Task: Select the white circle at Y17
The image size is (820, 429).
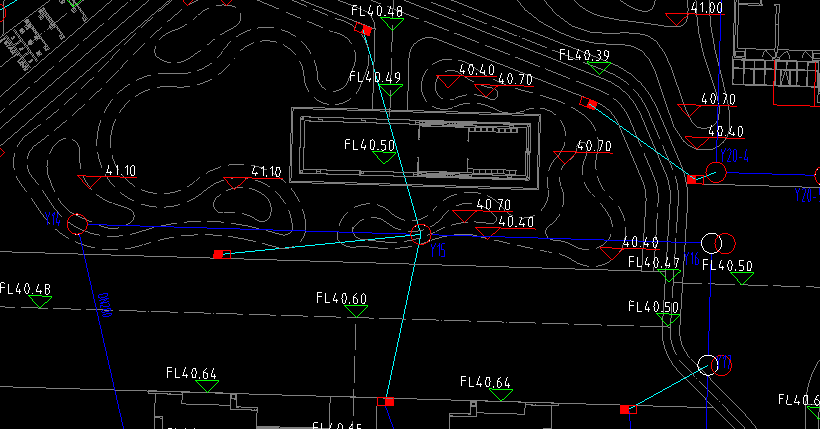Action: [708, 365]
